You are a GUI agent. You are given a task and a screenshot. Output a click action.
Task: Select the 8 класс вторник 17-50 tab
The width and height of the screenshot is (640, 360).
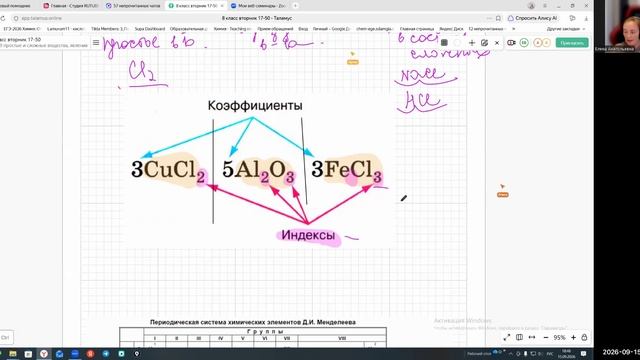click(x=196, y=6)
